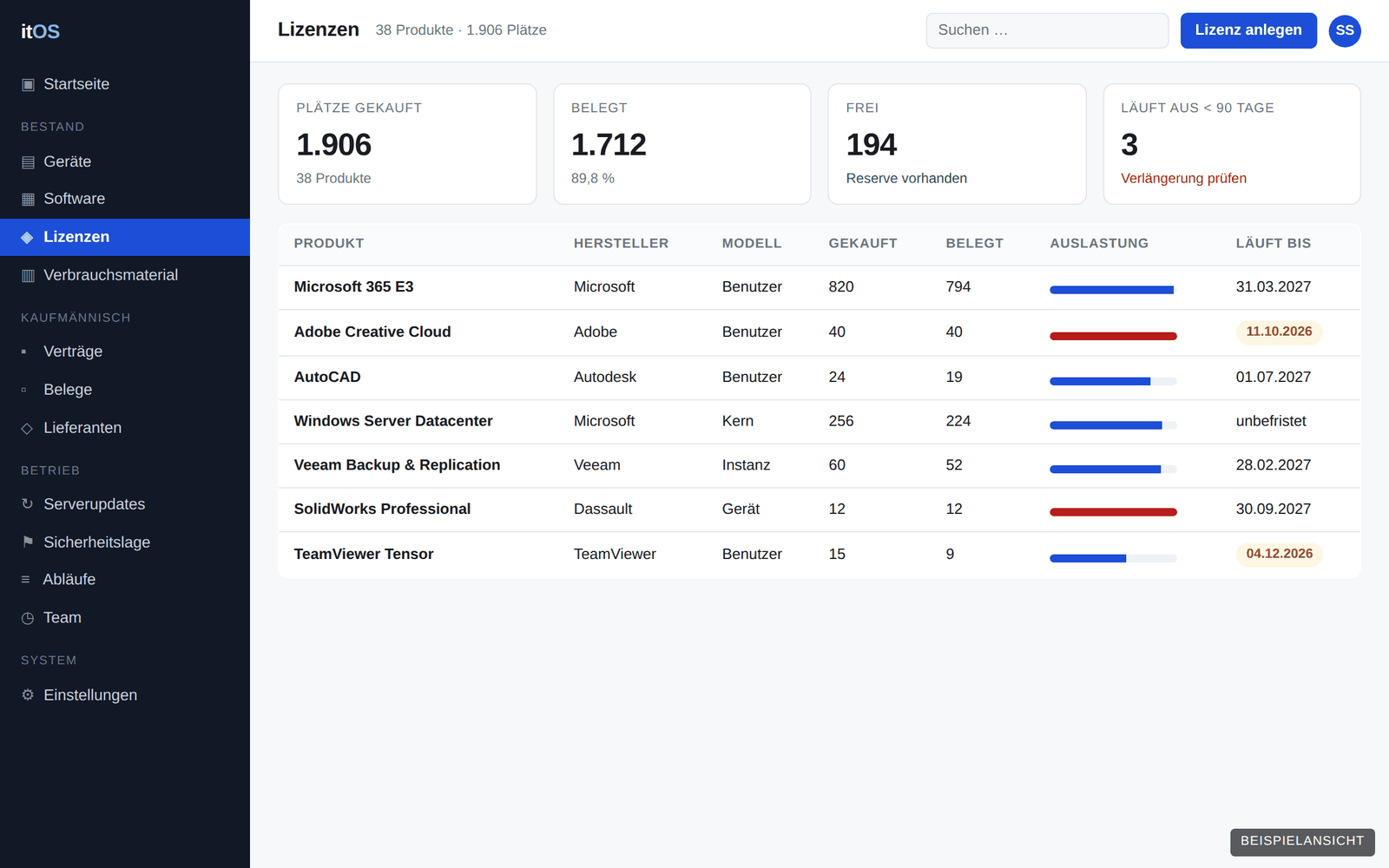Open the Frei summary card
The width and height of the screenshot is (1389, 868).
coord(957,144)
